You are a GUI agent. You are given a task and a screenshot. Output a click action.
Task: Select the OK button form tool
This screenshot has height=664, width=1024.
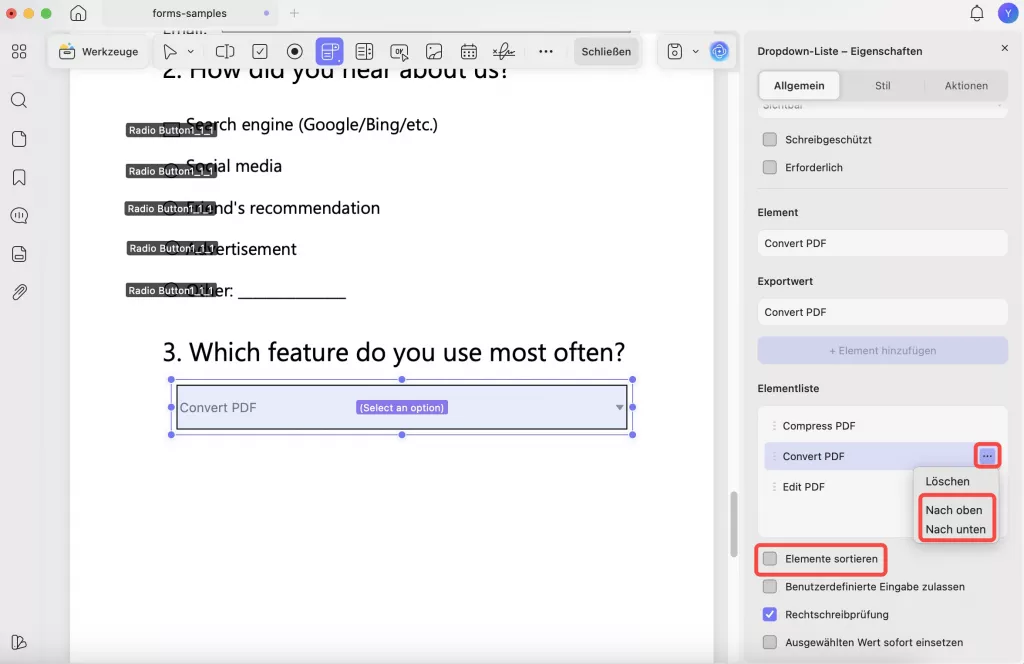[x=399, y=52]
